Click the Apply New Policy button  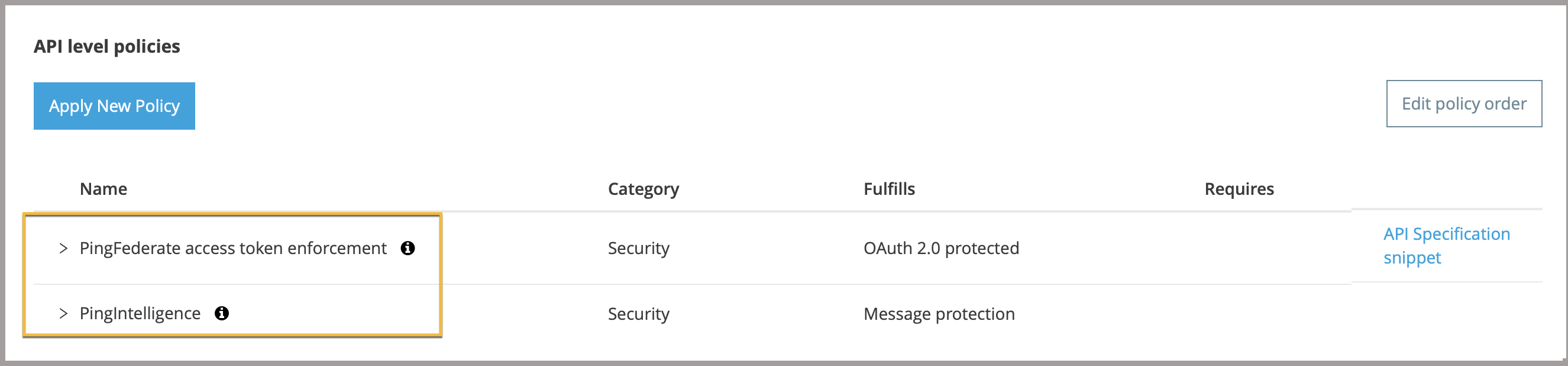point(114,106)
